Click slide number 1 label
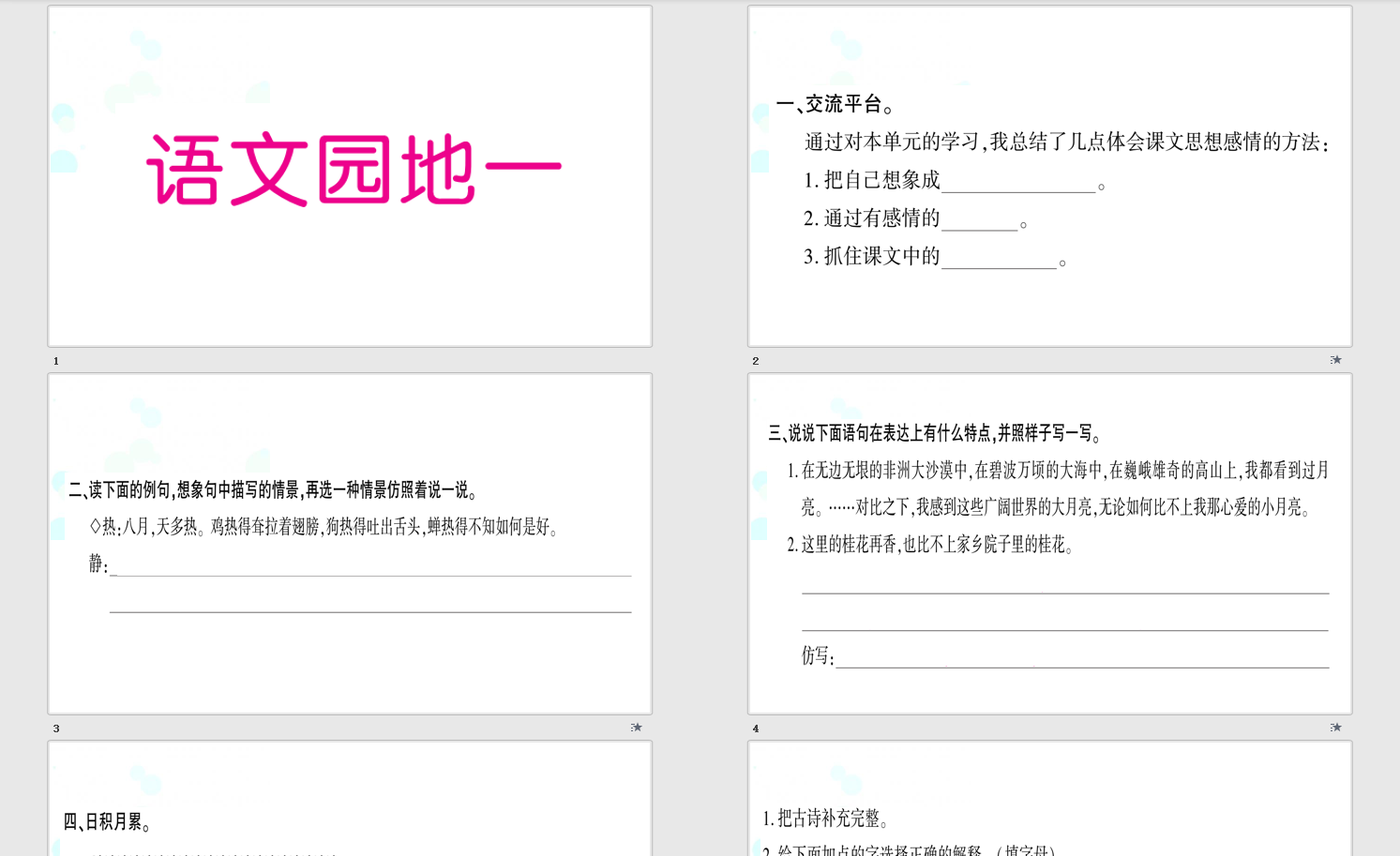The image size is (1400, 856). coord(56,361)
